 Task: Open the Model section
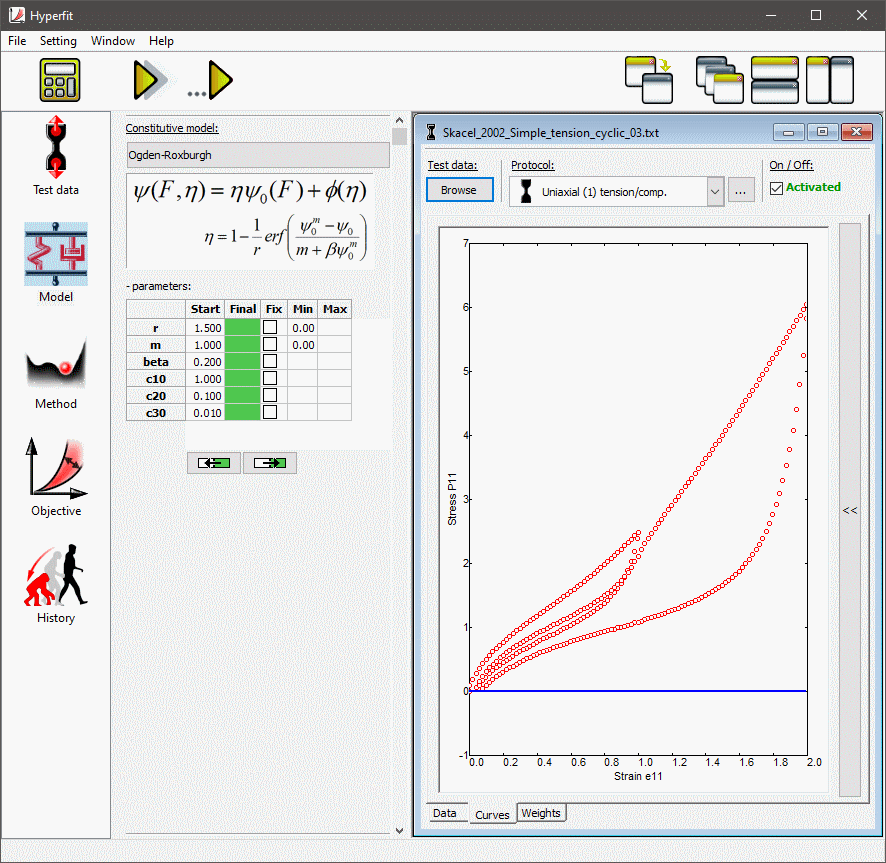[x=56, y=263]
